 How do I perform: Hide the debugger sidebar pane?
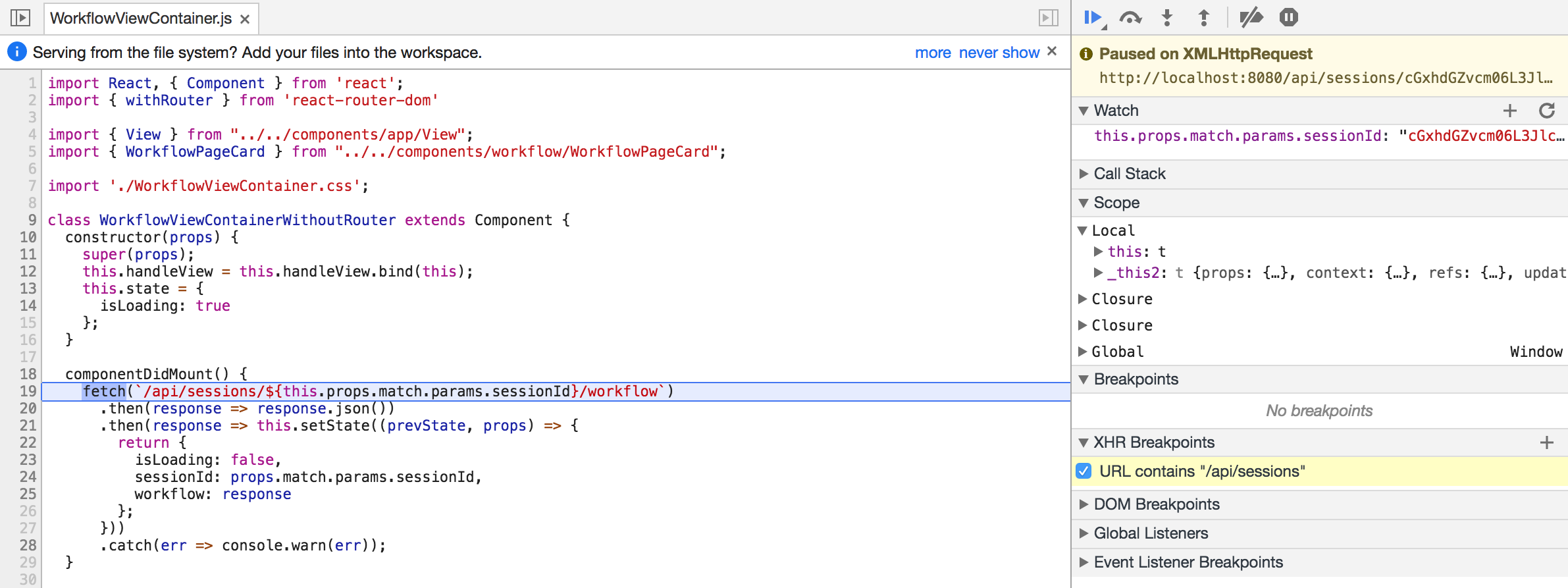pyautogui.click(x=1049, y=18)
